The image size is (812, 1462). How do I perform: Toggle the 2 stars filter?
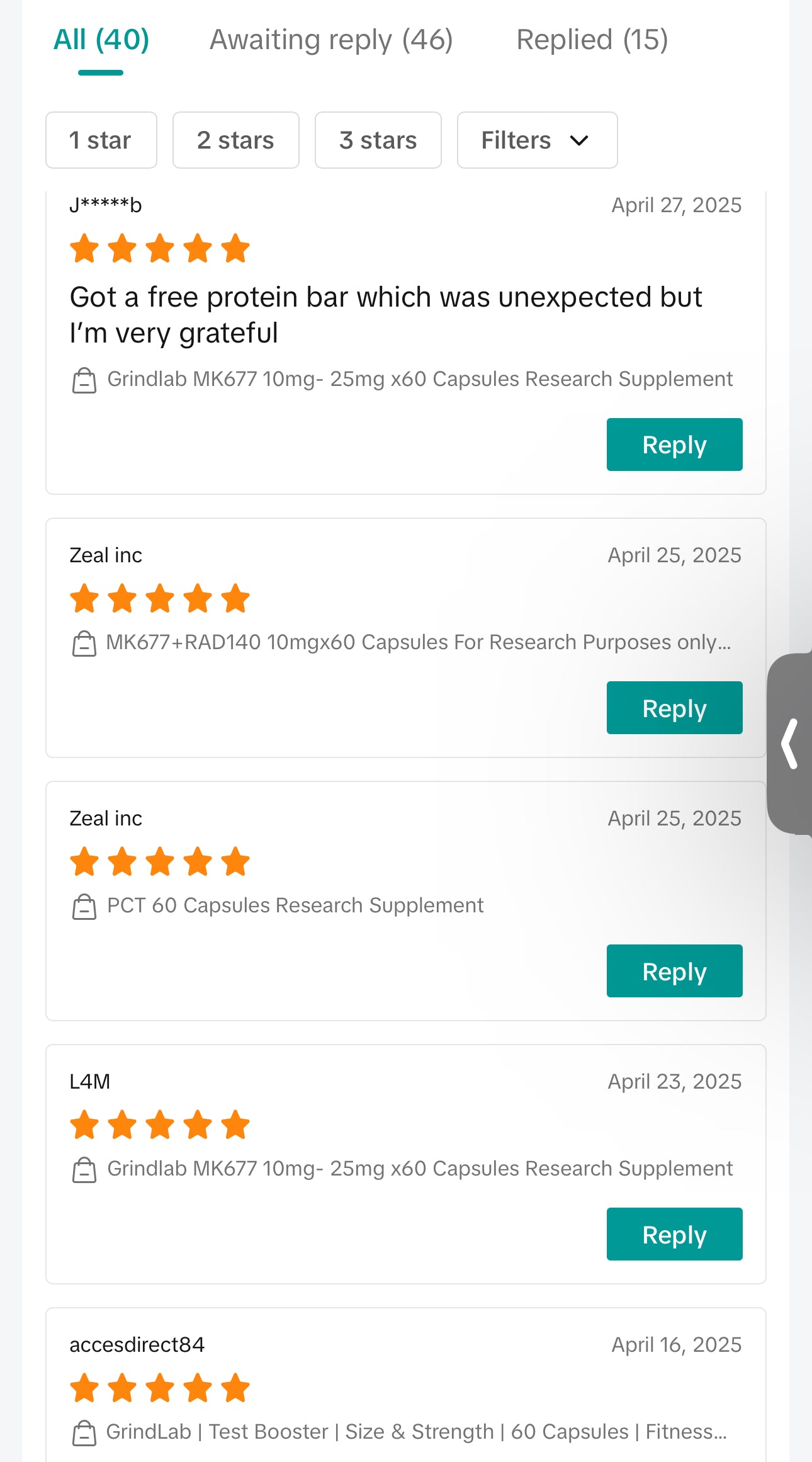pos(235,140)
